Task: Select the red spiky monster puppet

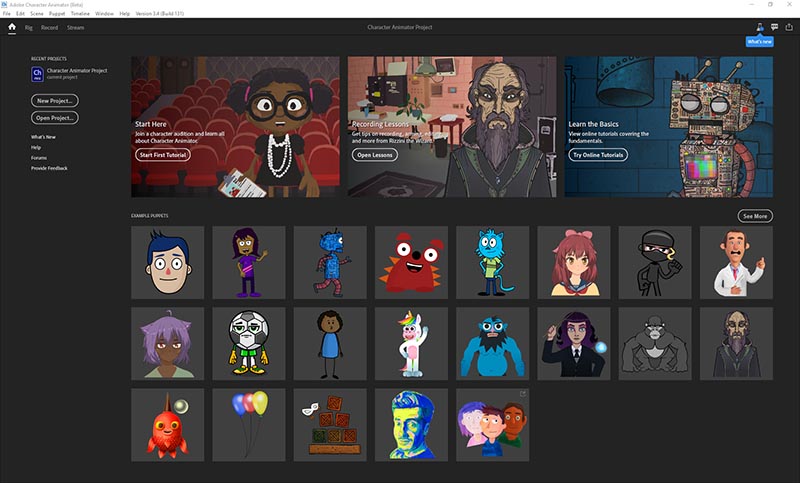Action: 411,263
